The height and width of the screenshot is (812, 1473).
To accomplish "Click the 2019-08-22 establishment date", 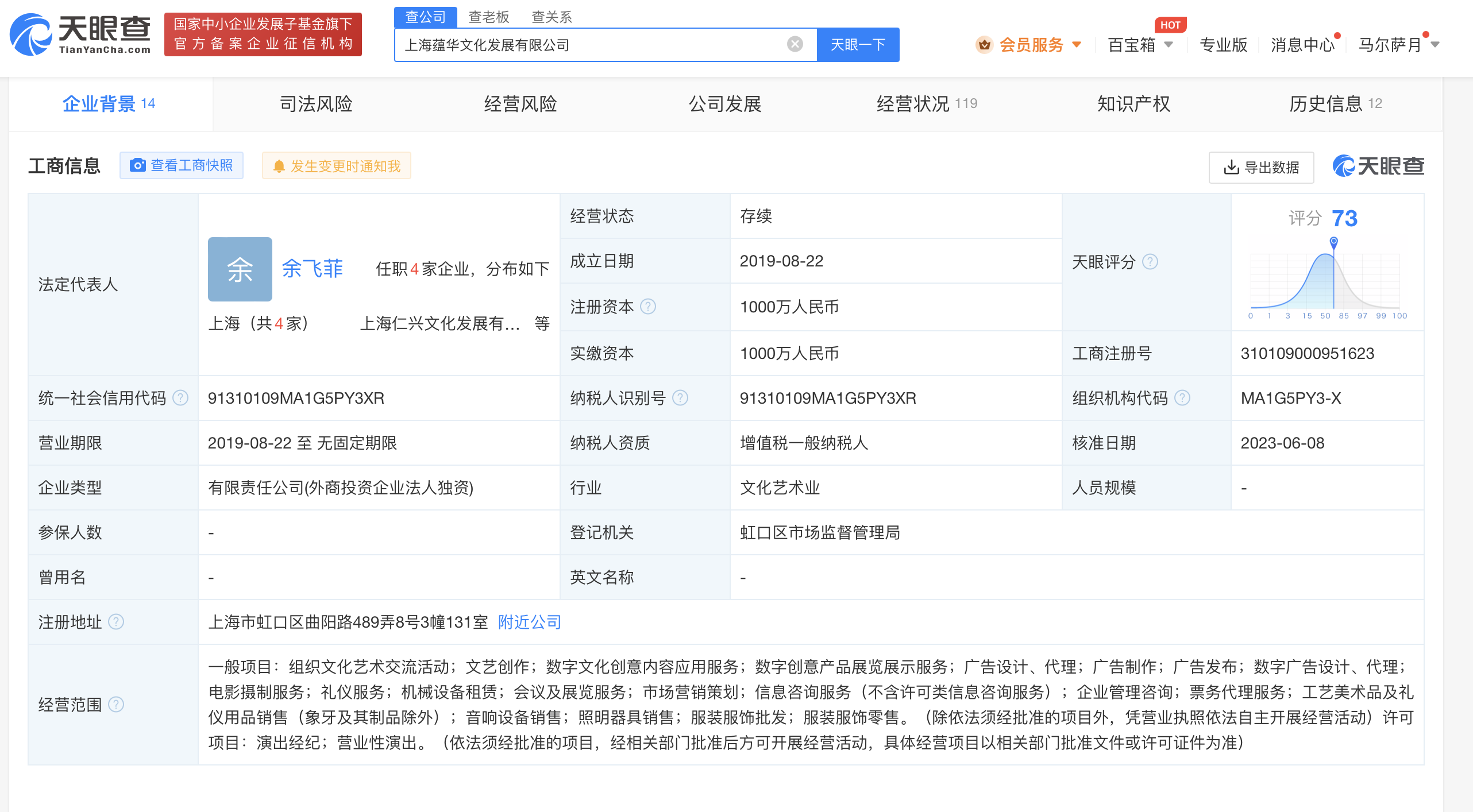I will (781, 261).
